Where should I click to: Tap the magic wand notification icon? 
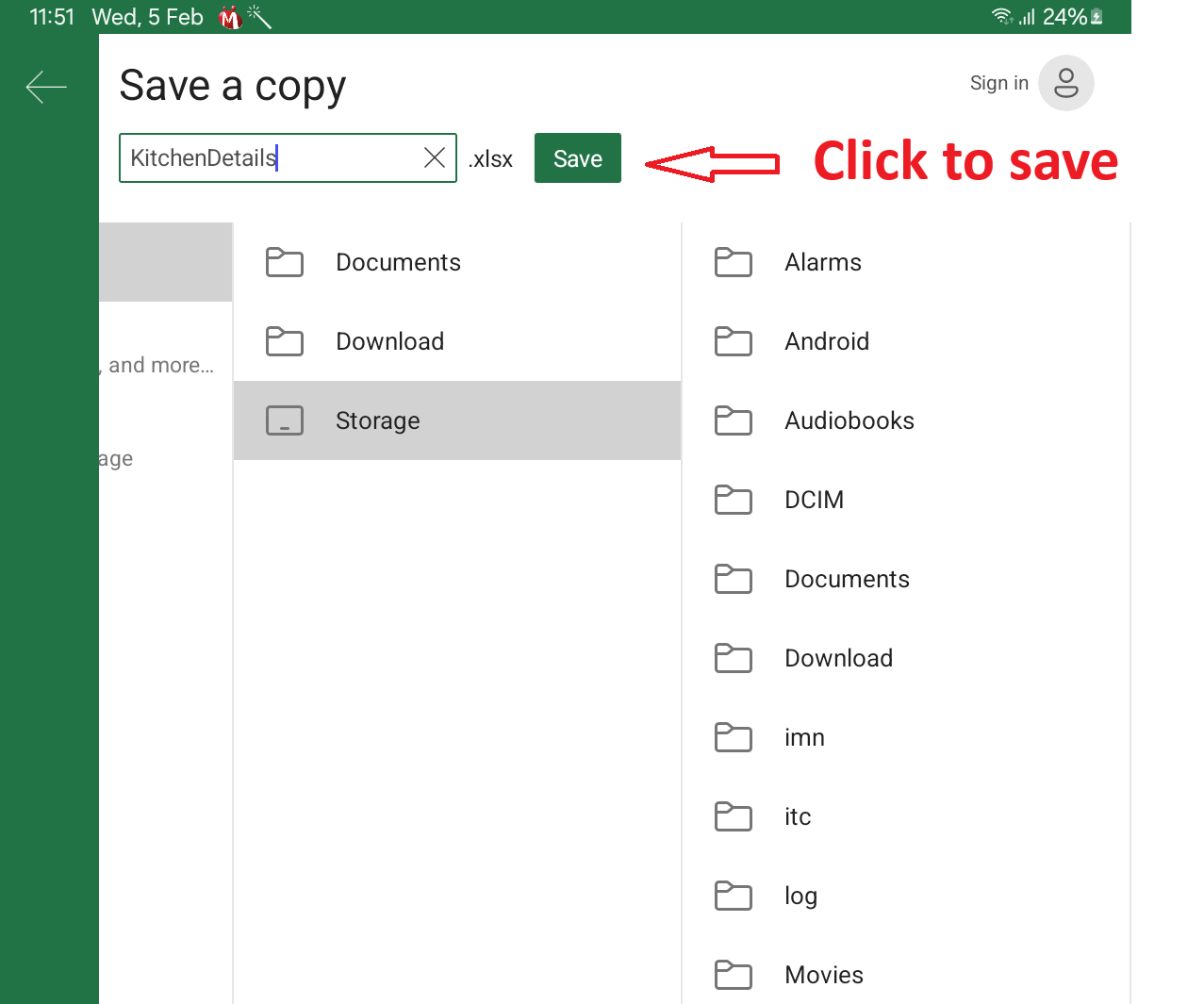coord(259,16)
